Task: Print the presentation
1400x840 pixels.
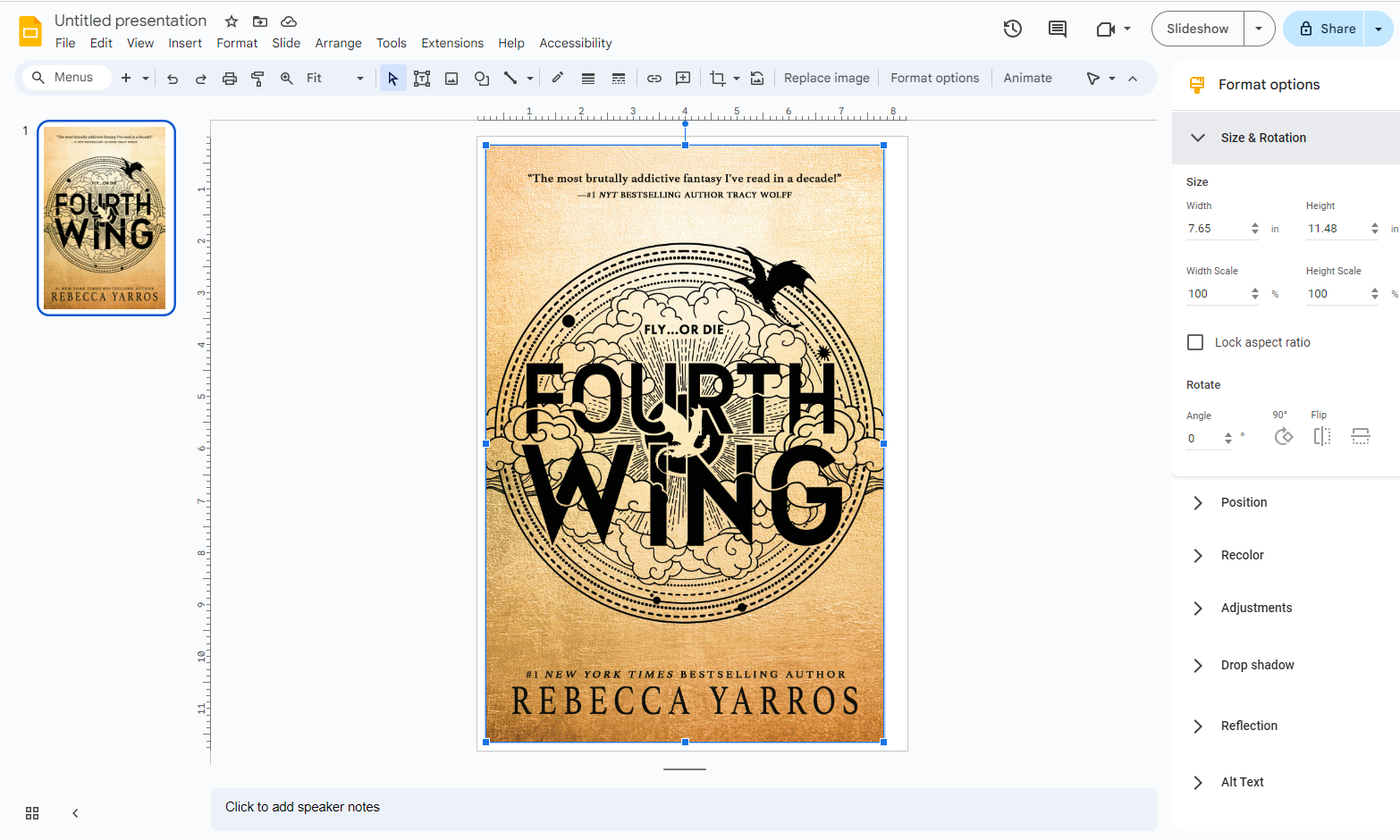Action: click(x=230, y=79)
